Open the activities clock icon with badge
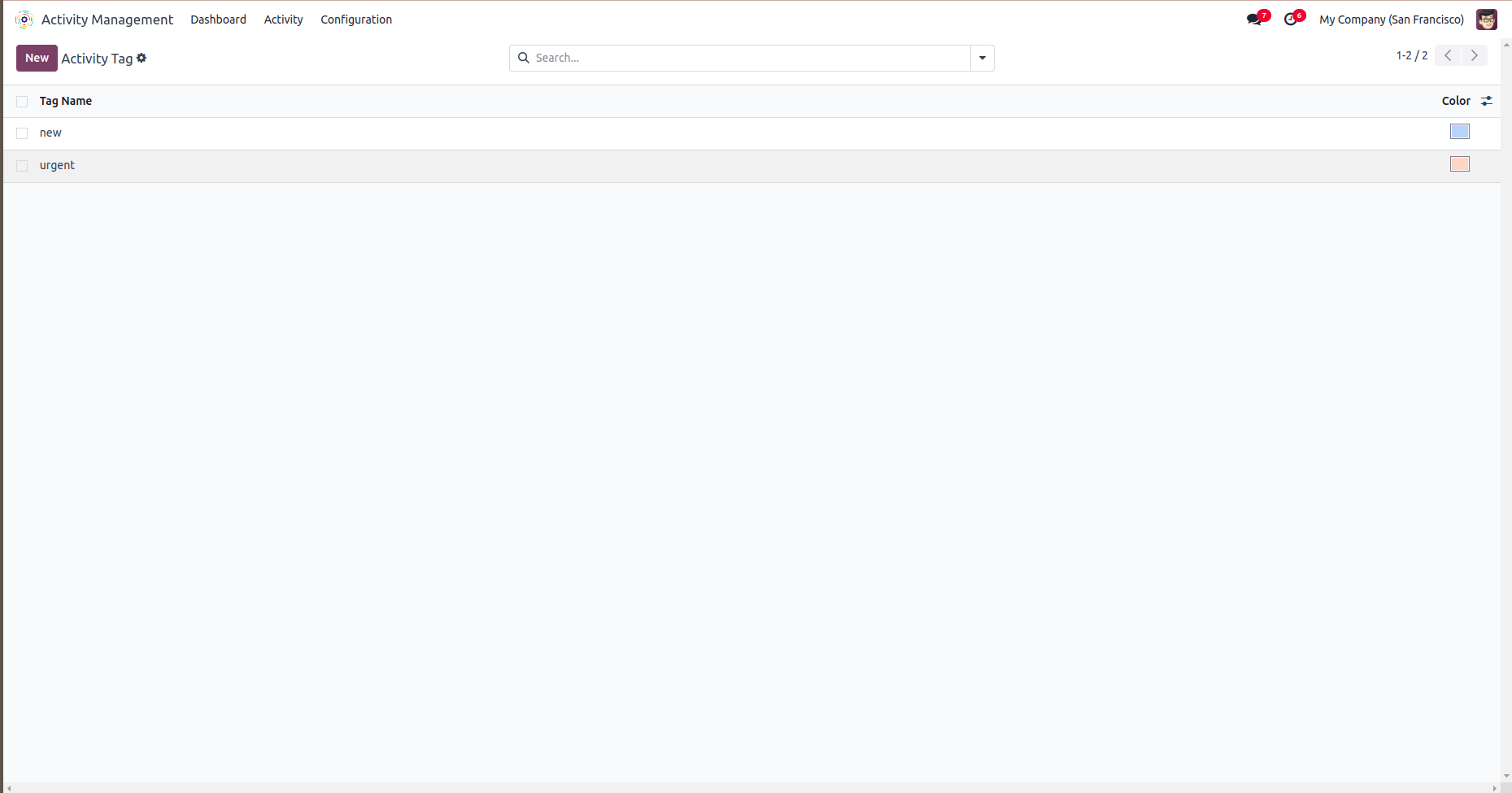Viewport: 1512px width, 793px height. click(1293, 19)
